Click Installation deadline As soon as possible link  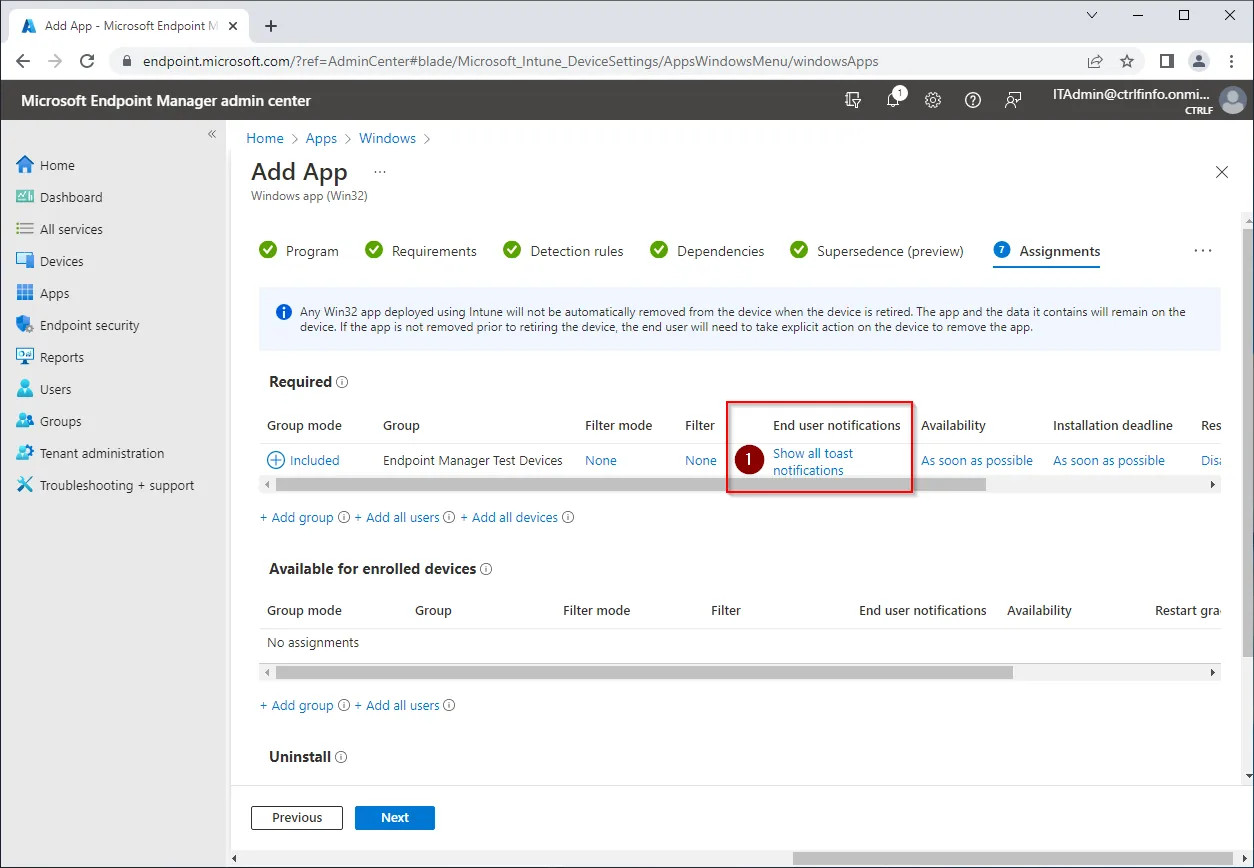1109,461
